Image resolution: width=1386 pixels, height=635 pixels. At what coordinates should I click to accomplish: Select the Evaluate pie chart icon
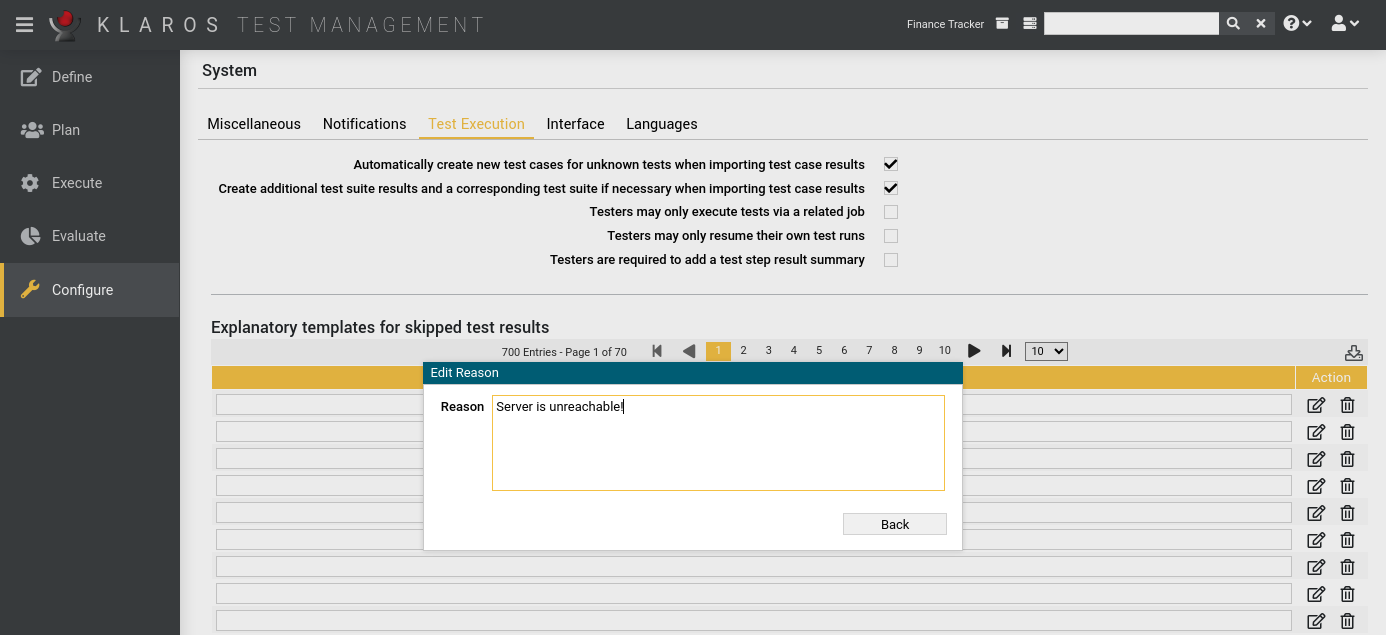30,235
